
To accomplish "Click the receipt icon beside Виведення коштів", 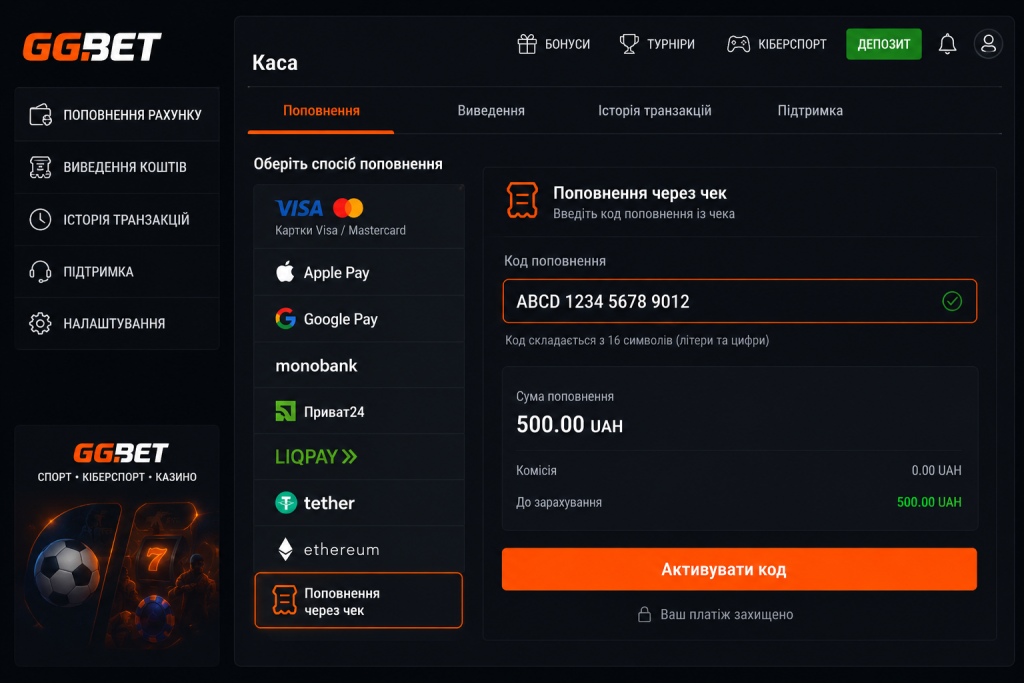I will coord(40,167).
